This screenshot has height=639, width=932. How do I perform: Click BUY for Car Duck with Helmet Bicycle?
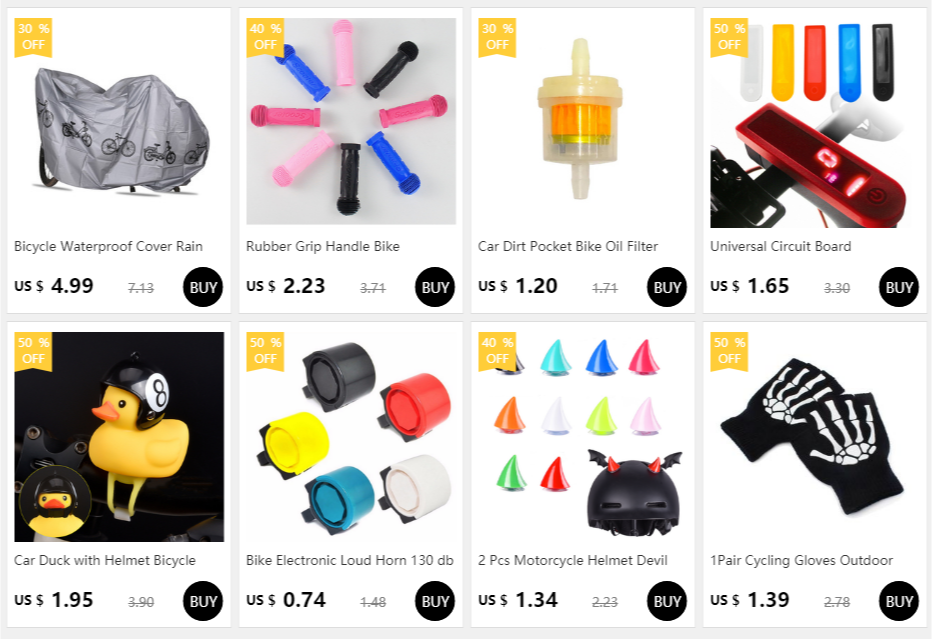(x=203, y=601)
